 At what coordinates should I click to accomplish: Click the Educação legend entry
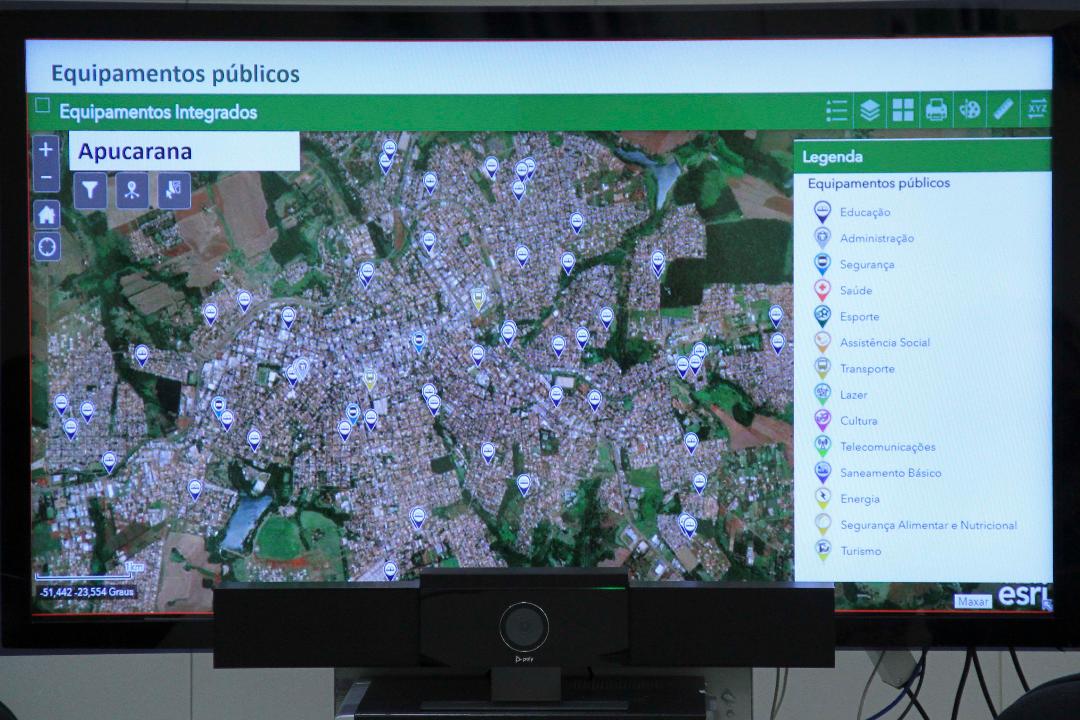864,212
